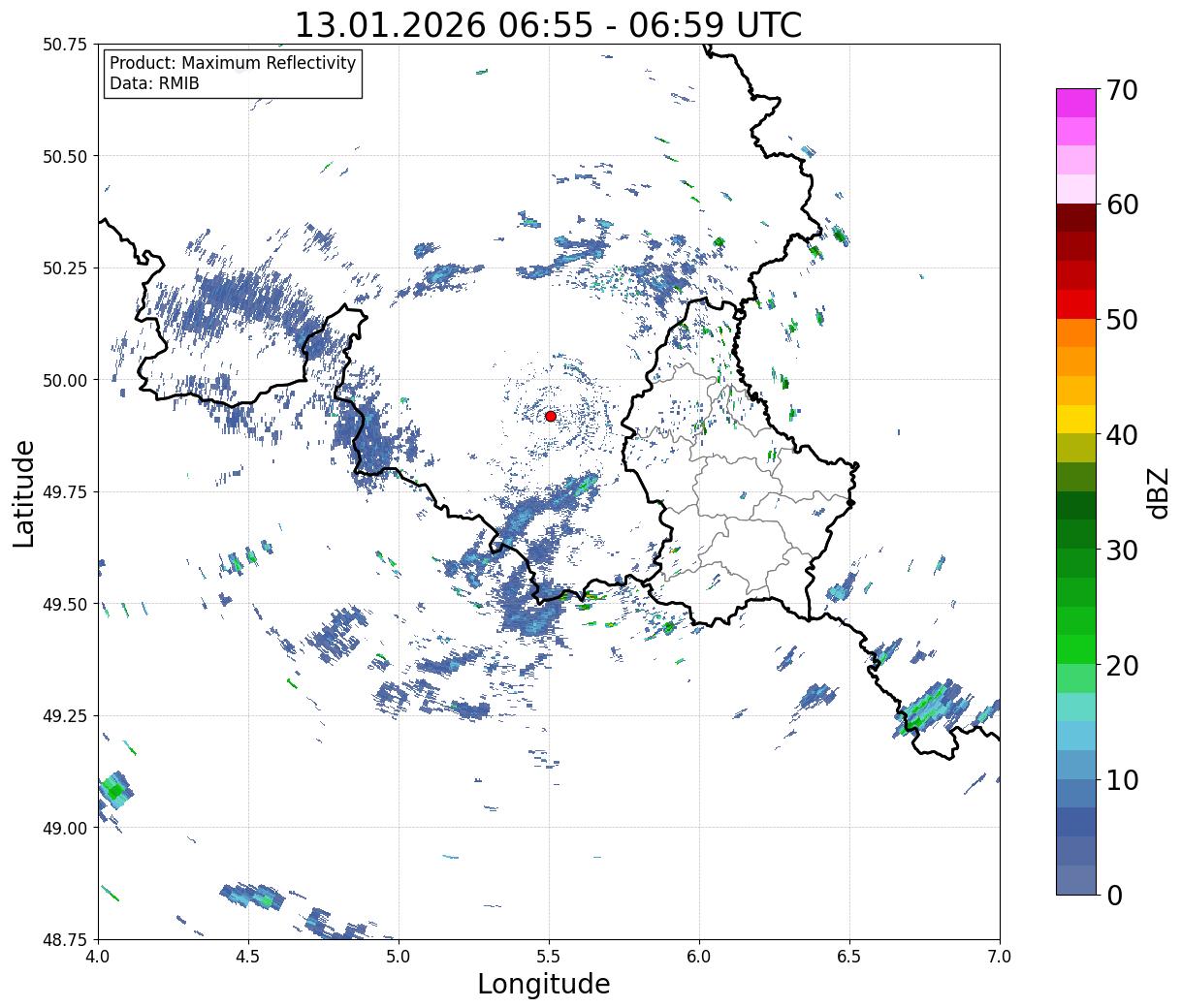Image resolution: width=1182 pixels, height=1008 pixels.
Task: Click the 'Product: Maximum Reflectivity' label
Action: (x=233, y=63)
